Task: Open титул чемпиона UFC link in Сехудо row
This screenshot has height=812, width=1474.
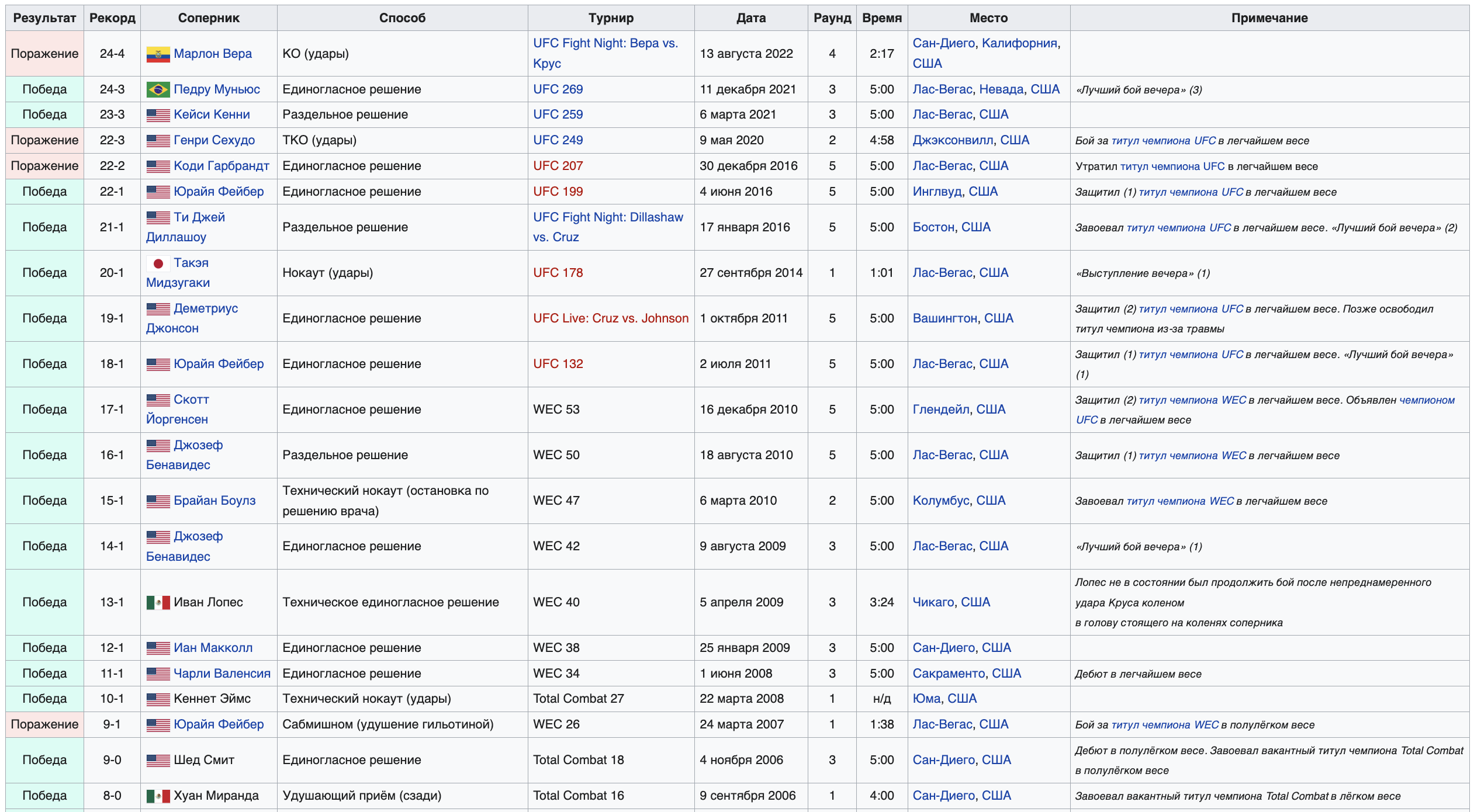Action: [1163, 141]
